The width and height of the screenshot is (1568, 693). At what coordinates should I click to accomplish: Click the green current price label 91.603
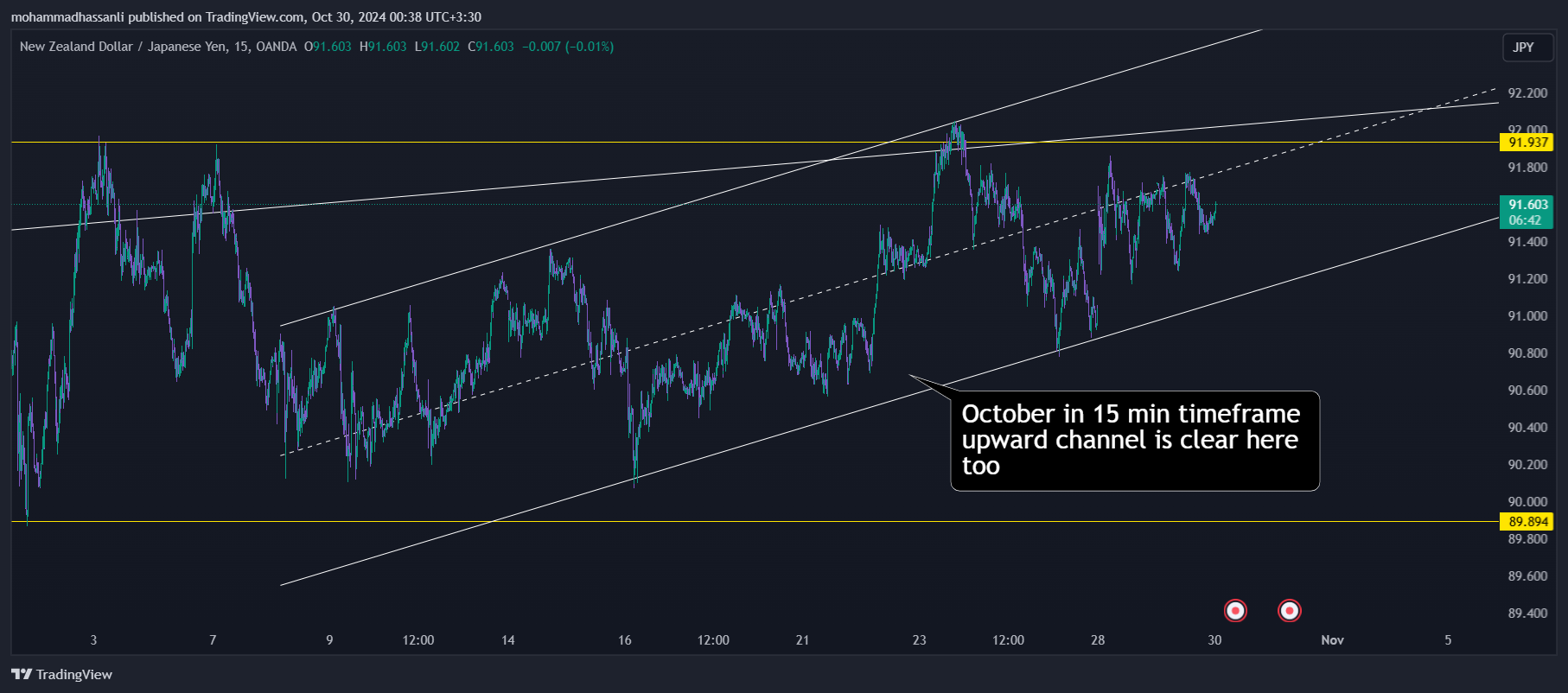[x=1527, y=212]
